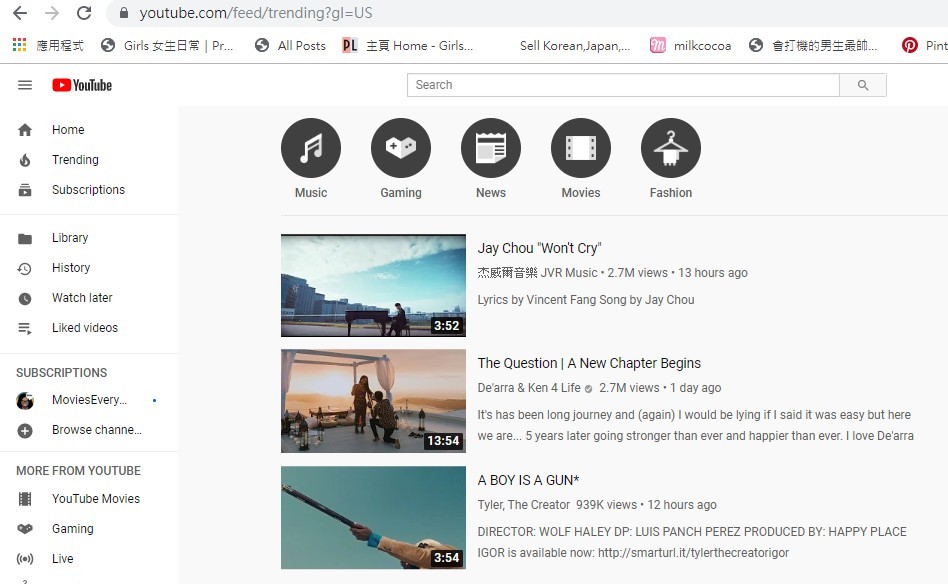This screenshot has width=948, height=584.
Task: Open the Music category icon
Action: pyautogui.click(x=311, y=149)
